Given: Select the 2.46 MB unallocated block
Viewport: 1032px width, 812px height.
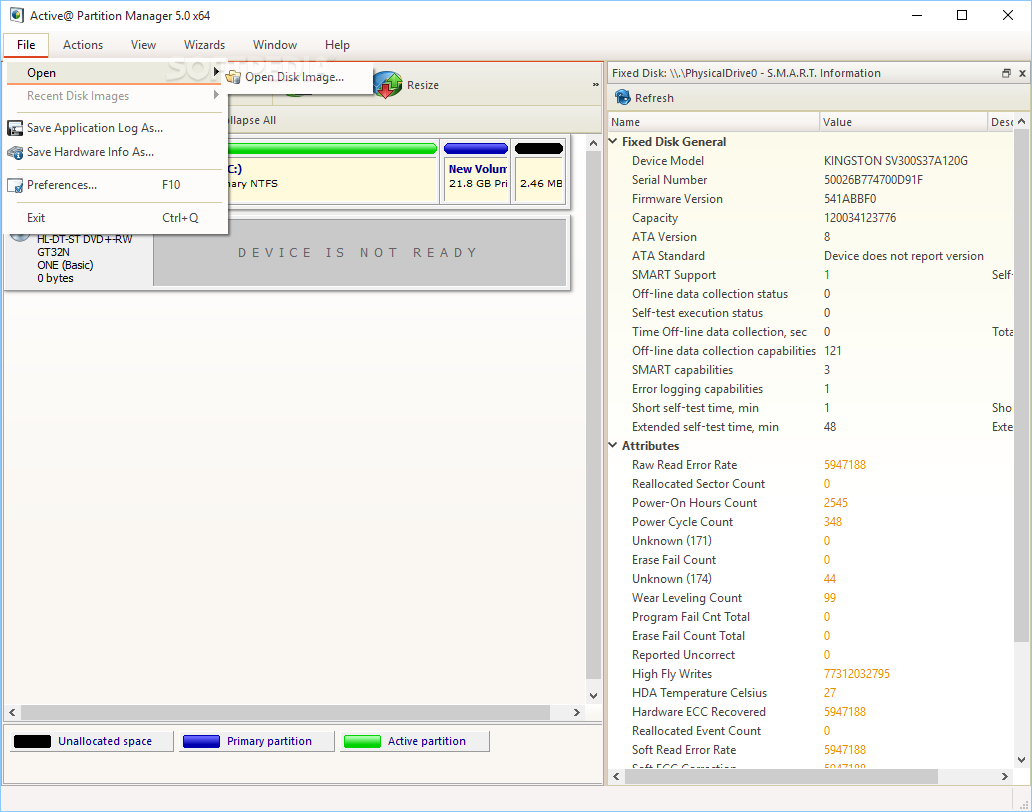Looking at the screenshot, I should 539,173.
